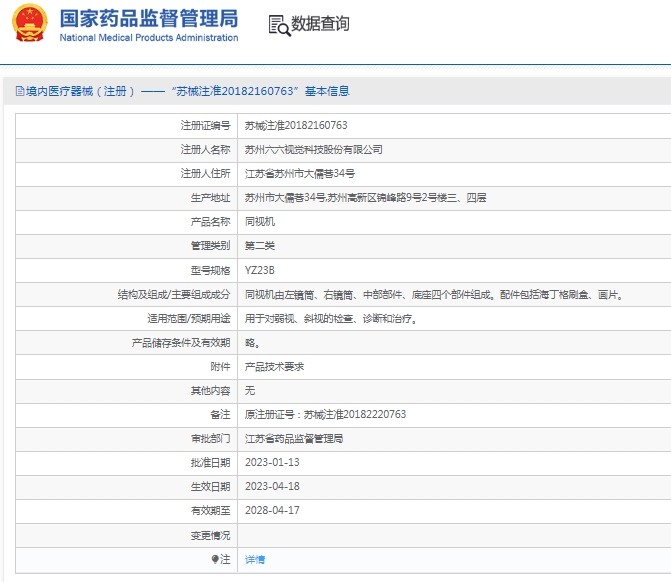671x582 pixels.
Task: Click other content value 无
Action: 250,390
